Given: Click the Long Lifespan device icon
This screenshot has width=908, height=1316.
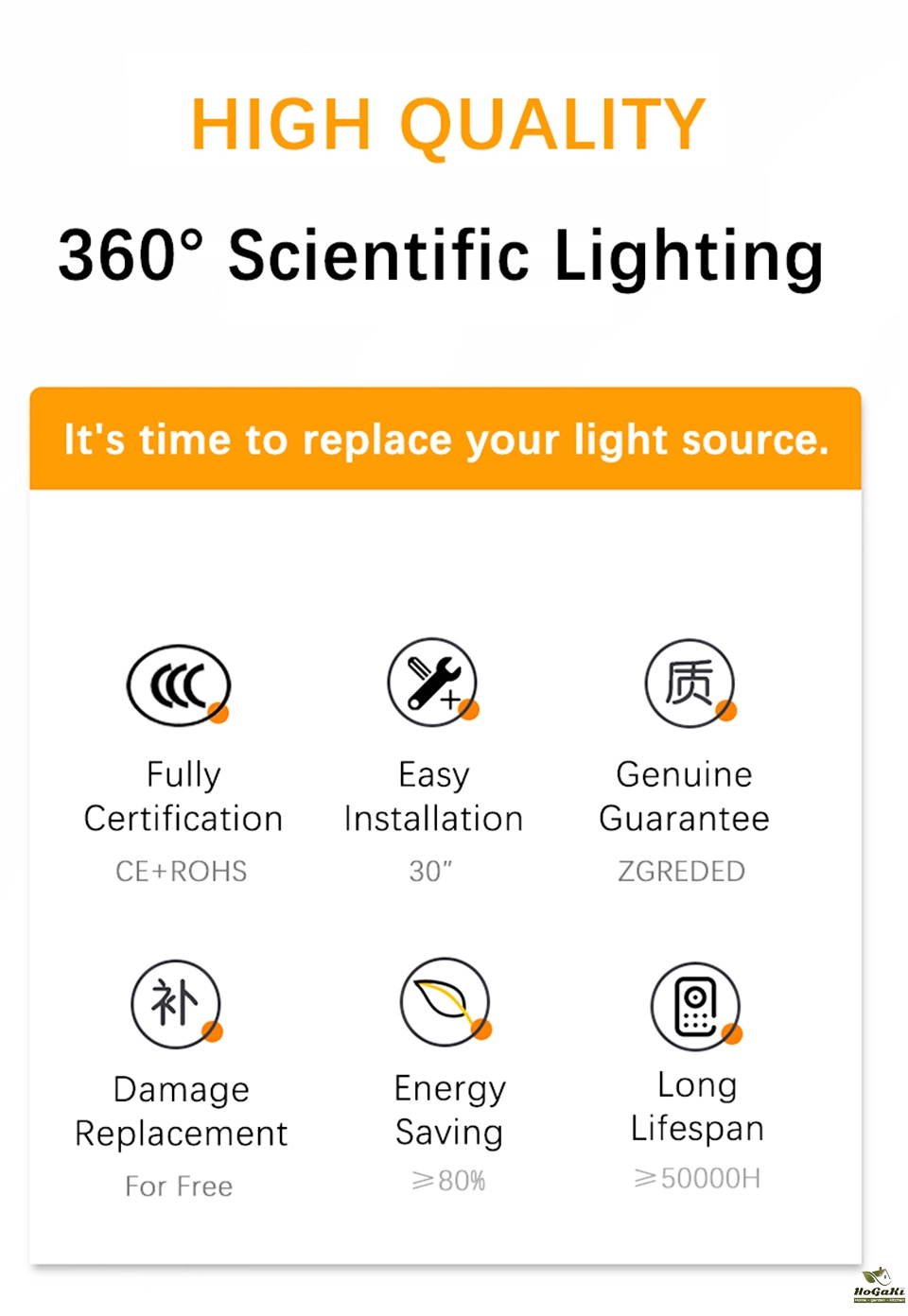Looking at the screenshot, I should coord(696,1006).
